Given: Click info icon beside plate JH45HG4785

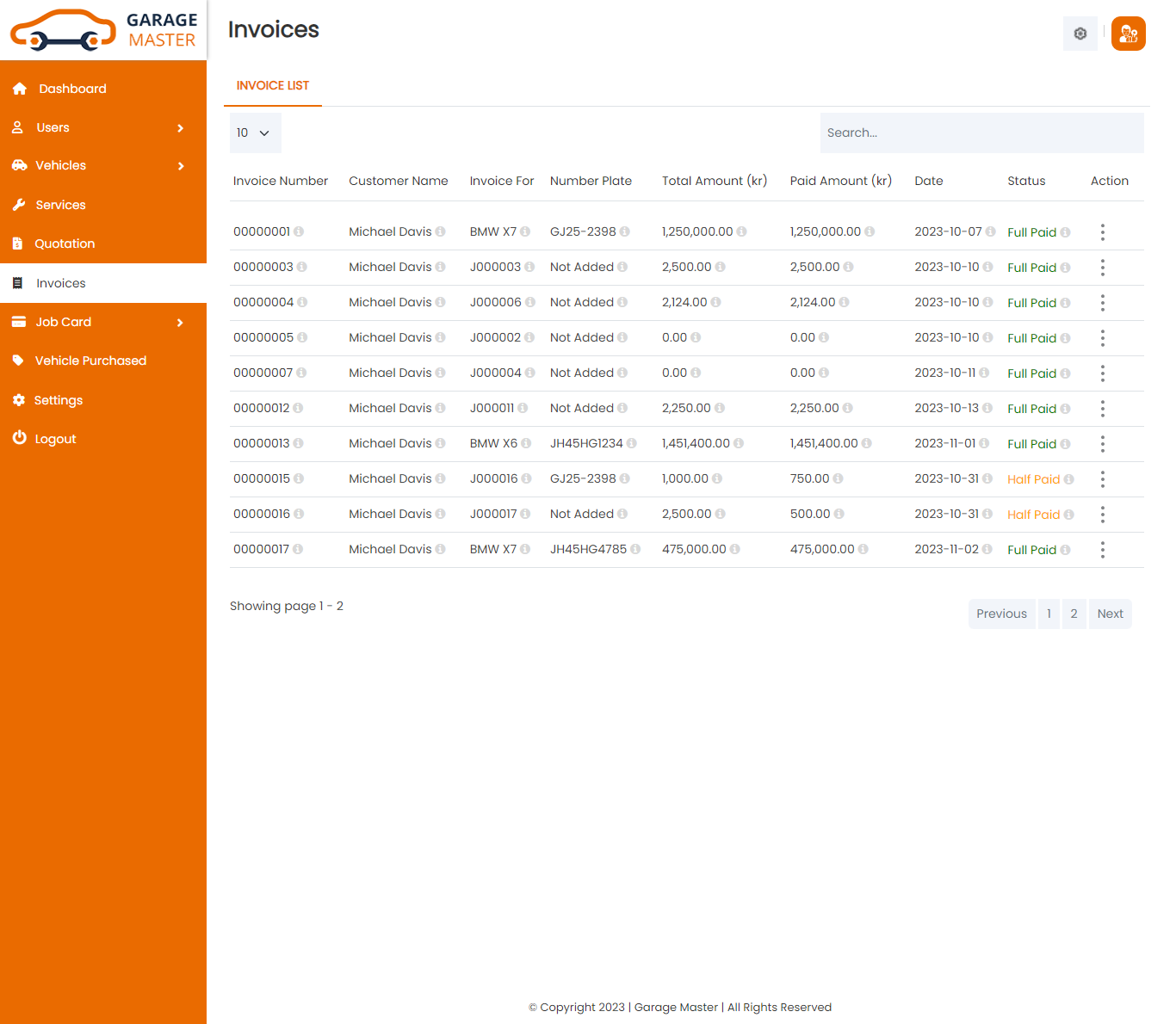Looking at the screenshot, I should [635, 549].
